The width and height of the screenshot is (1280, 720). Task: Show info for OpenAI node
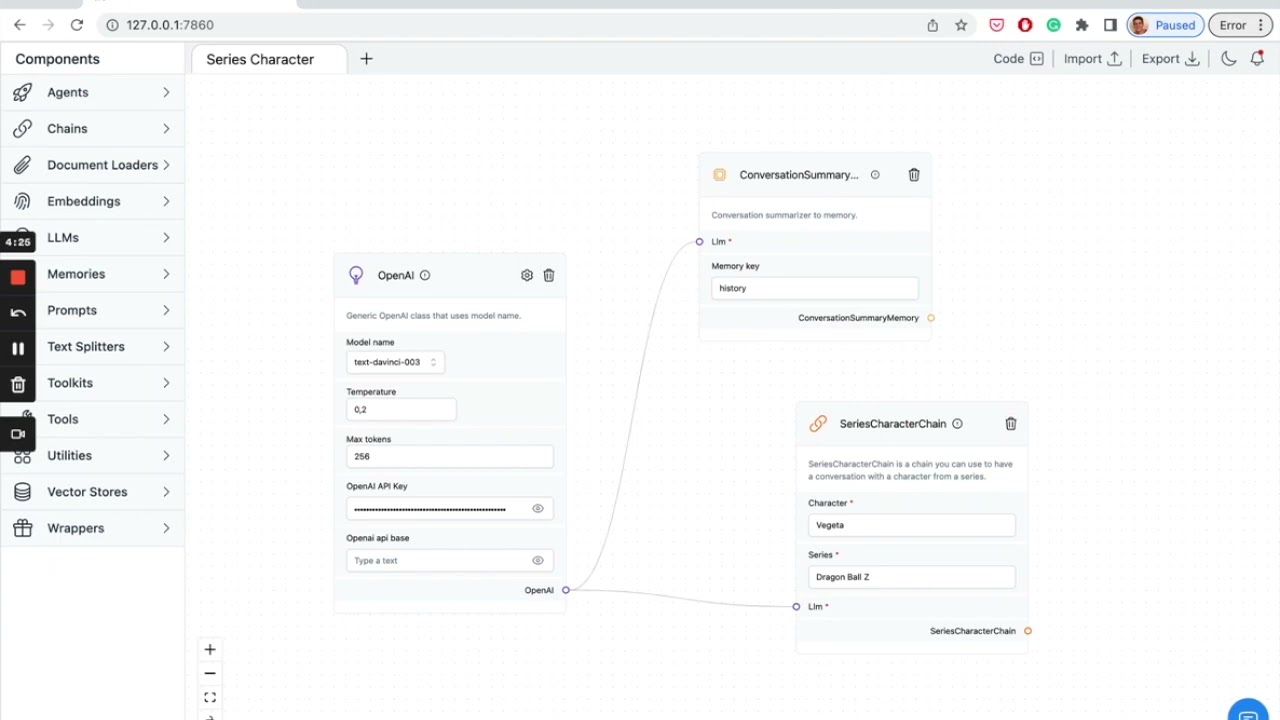point(425,275)
